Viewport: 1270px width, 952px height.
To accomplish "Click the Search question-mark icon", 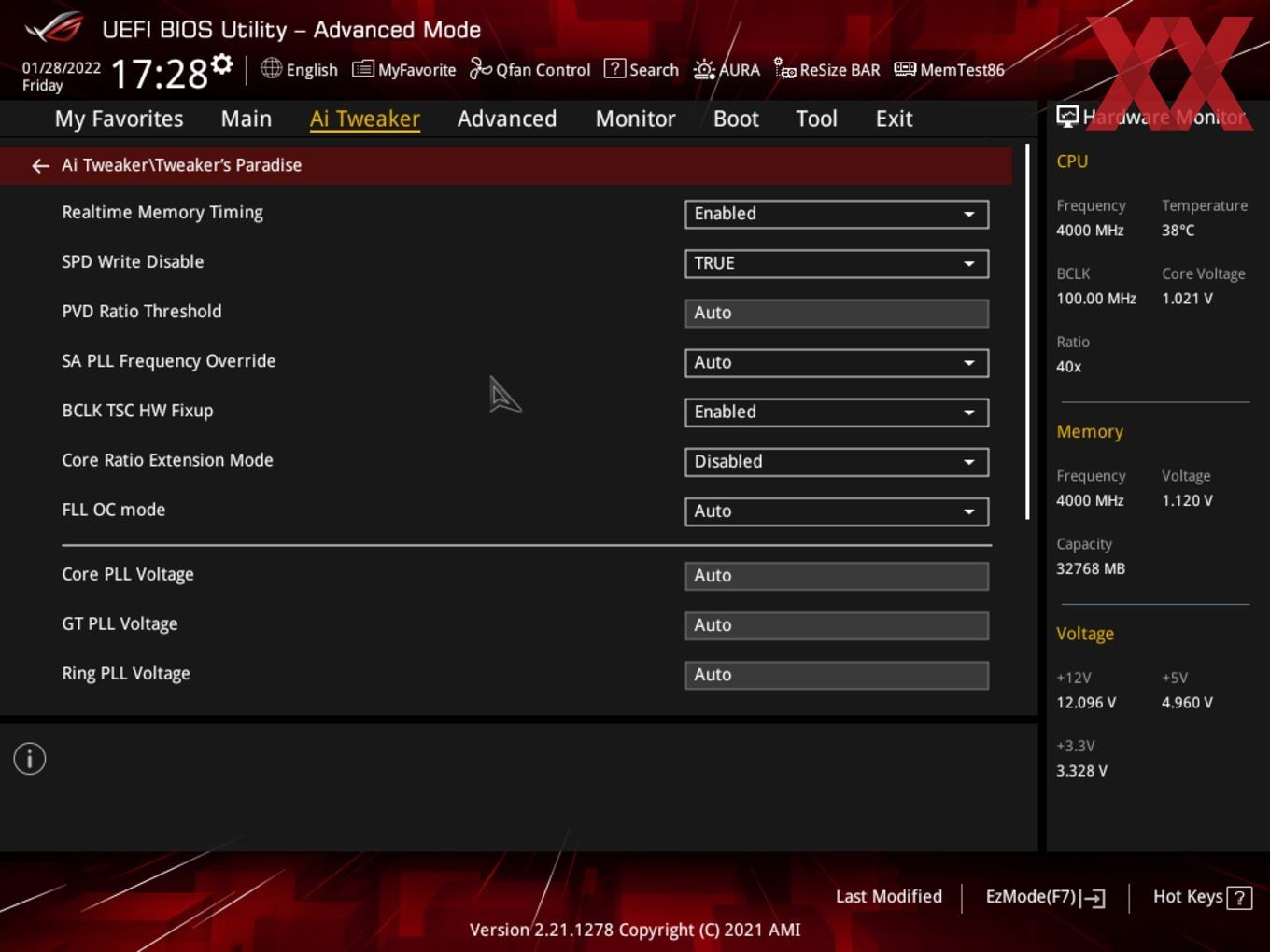I will click(x=614, y=68).
